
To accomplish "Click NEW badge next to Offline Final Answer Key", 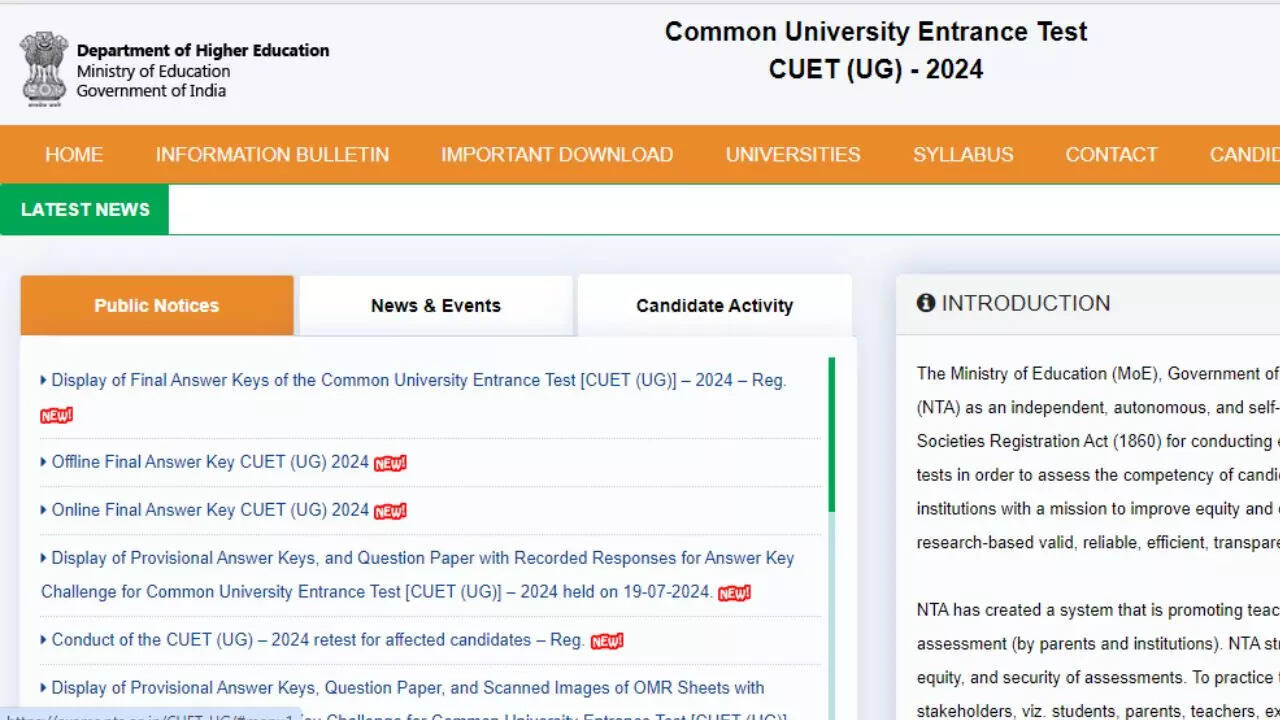I will [390, 463].
